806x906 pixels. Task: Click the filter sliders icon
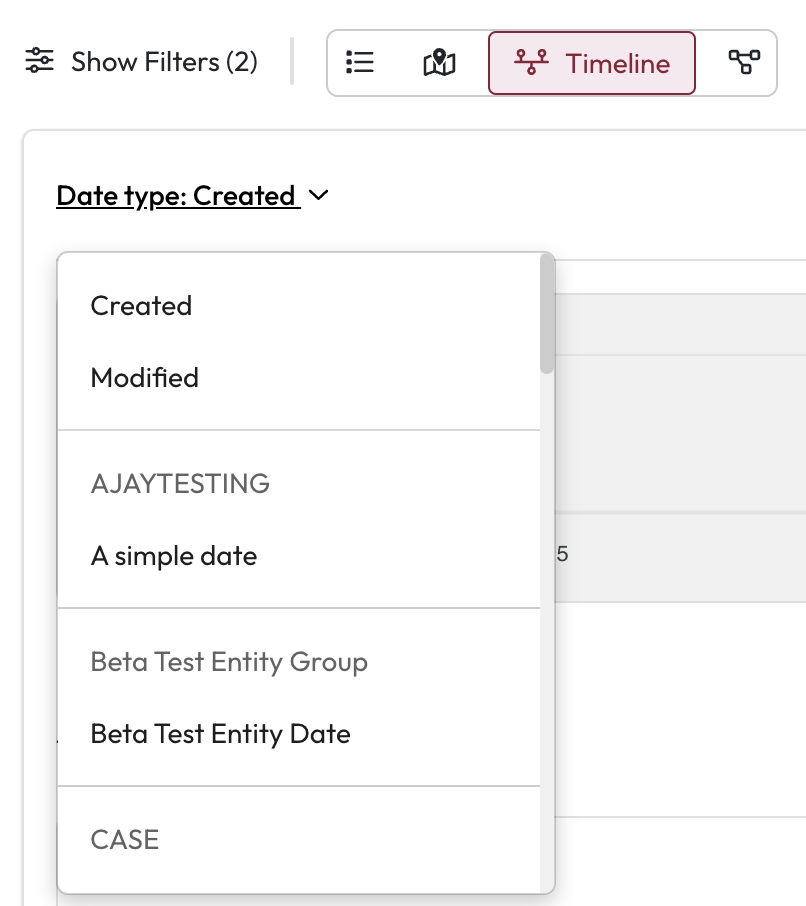40,62
